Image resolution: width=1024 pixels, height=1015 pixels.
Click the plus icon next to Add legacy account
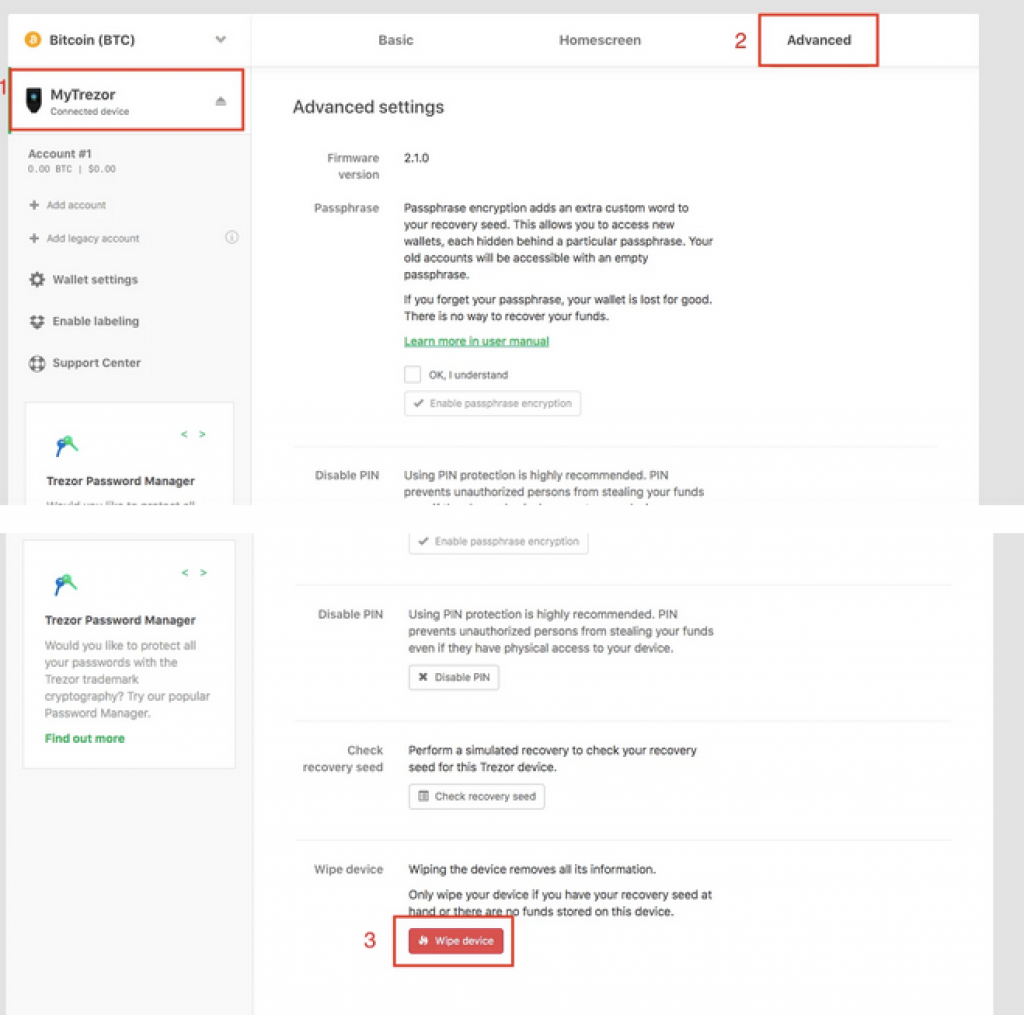click(34, 238)
